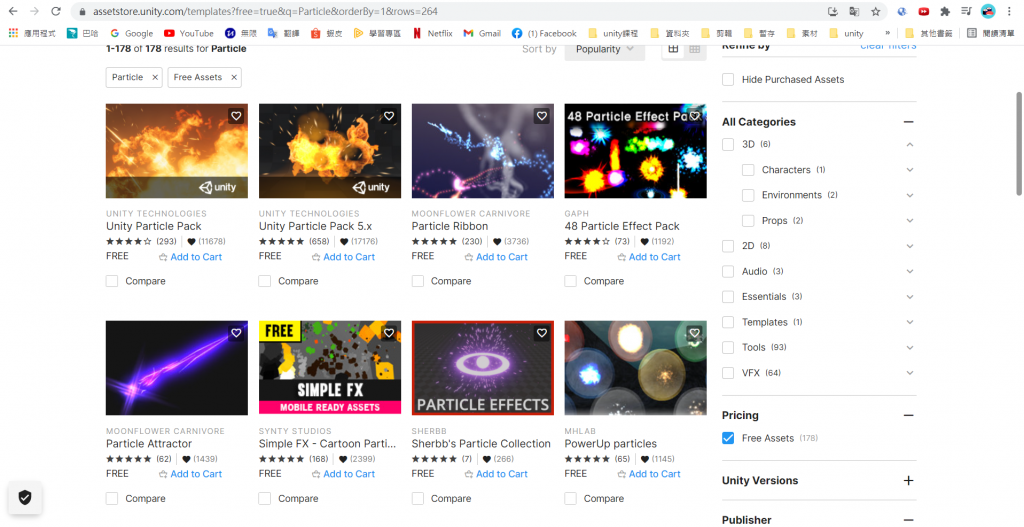
Task: Open the browser privacy shield badge
Action: pos(25,498)
